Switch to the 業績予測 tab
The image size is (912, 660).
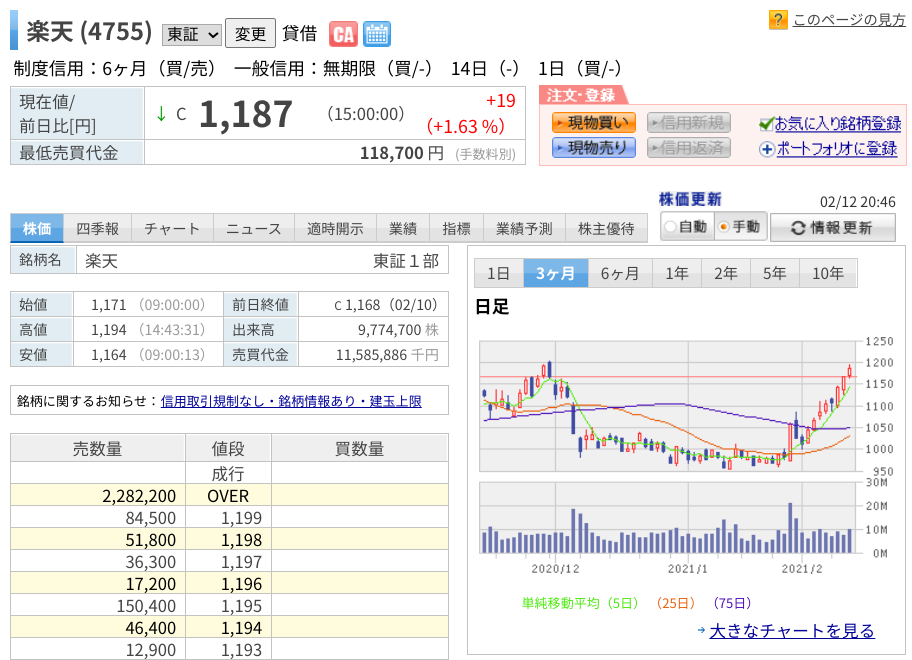[524, 229]
